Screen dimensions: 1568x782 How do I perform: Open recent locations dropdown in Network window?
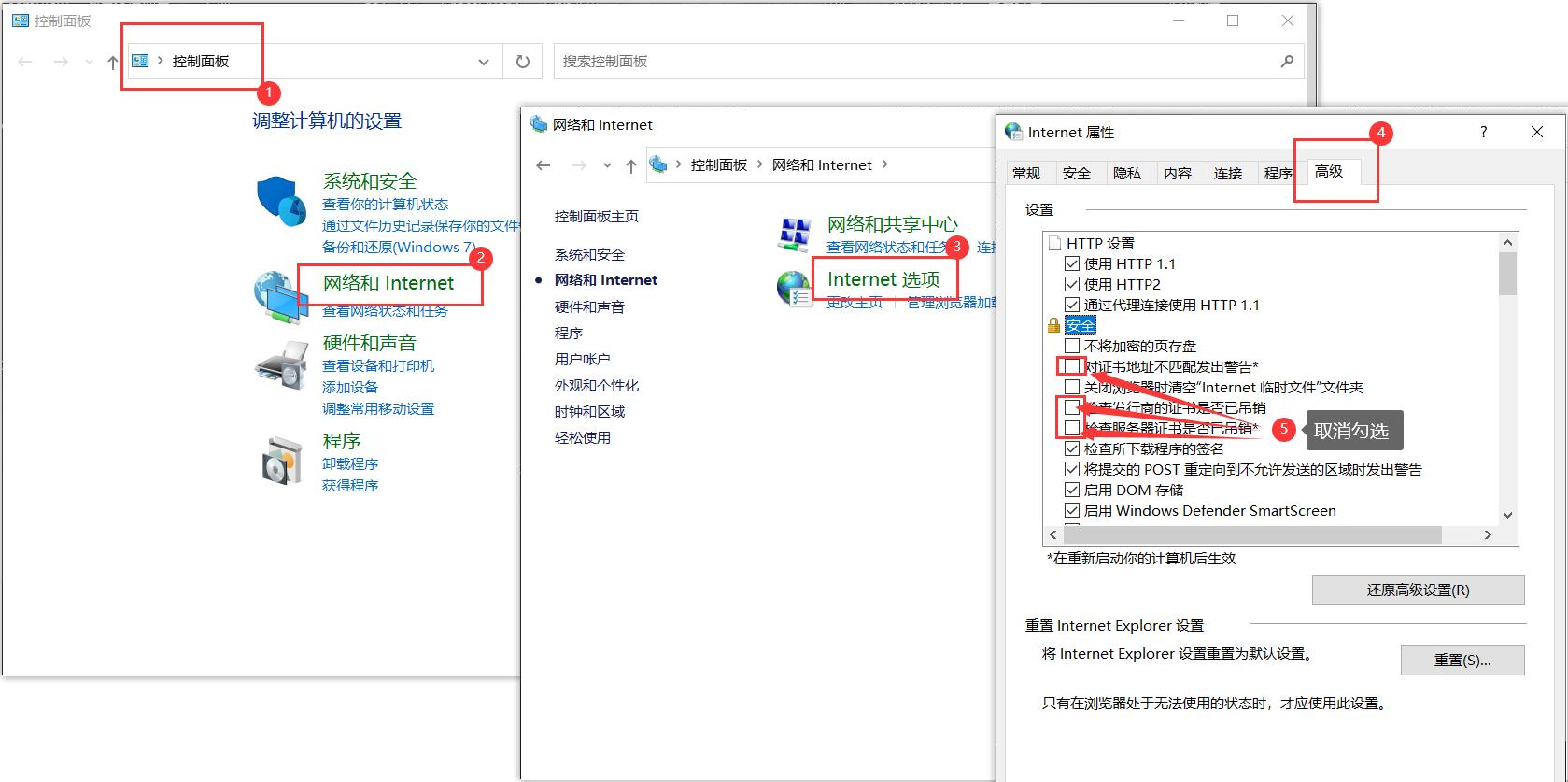(x=607, y=165)
